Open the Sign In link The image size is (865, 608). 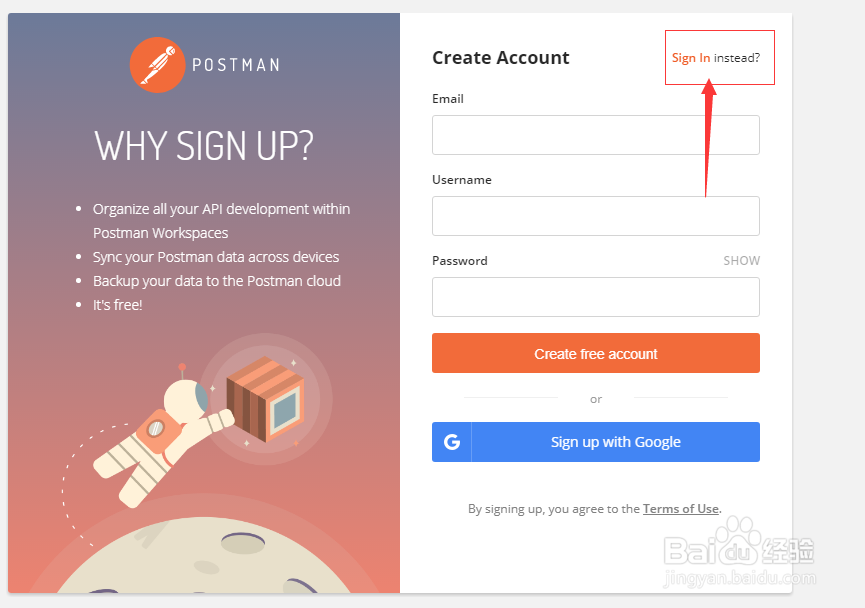pyautogui.click(x=691, y=58)
